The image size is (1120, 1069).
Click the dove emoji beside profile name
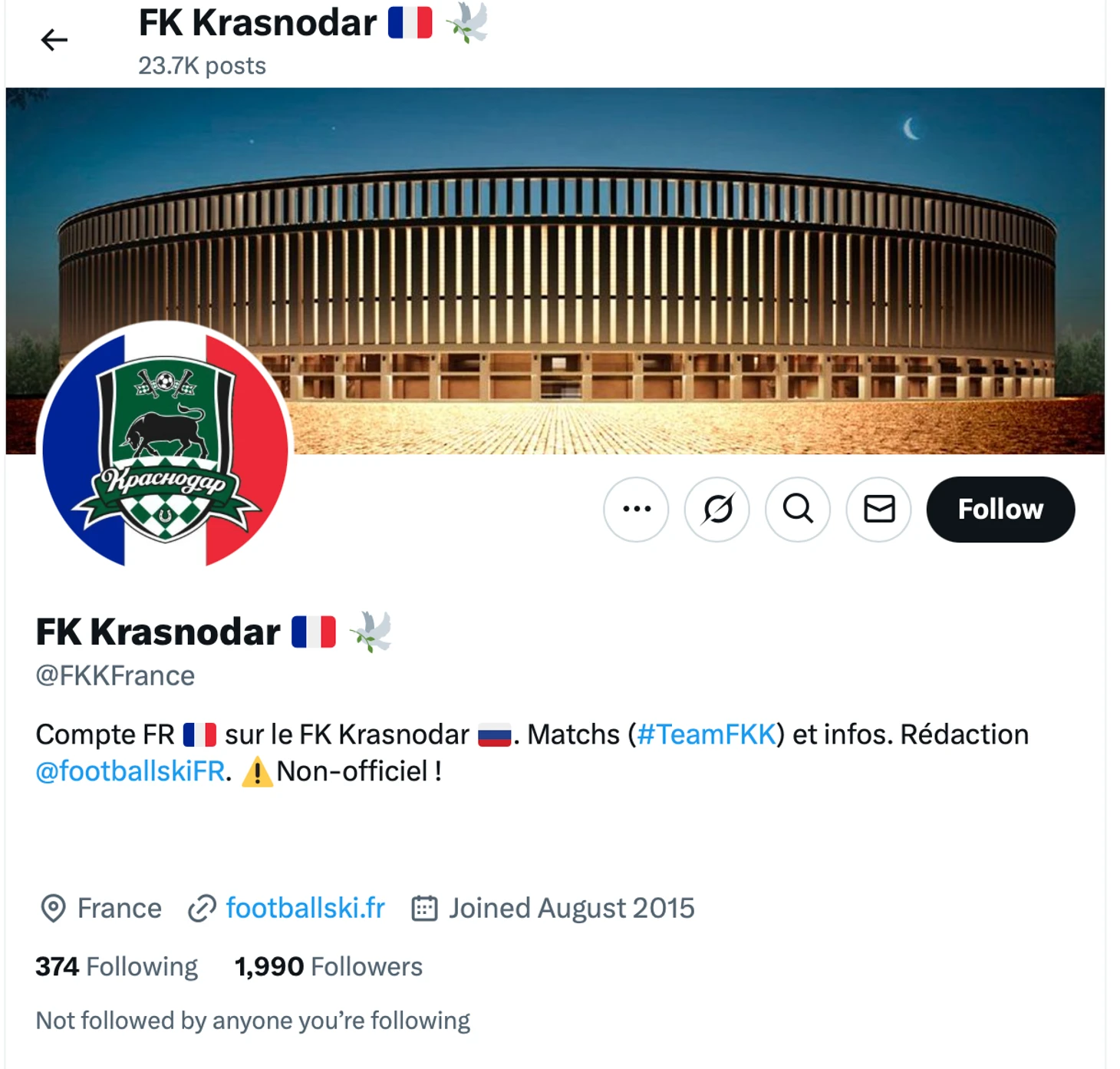[371, 632]
